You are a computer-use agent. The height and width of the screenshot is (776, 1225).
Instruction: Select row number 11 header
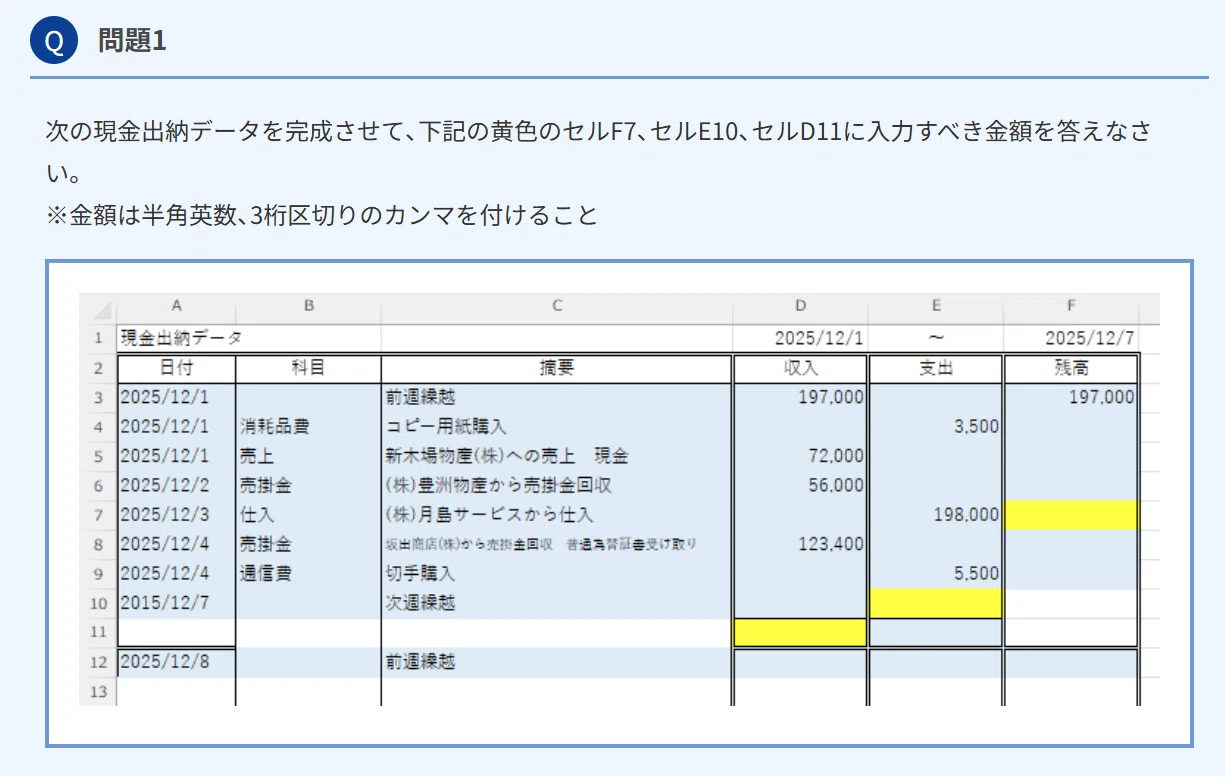pyautogui.click(x=98, y=632)
